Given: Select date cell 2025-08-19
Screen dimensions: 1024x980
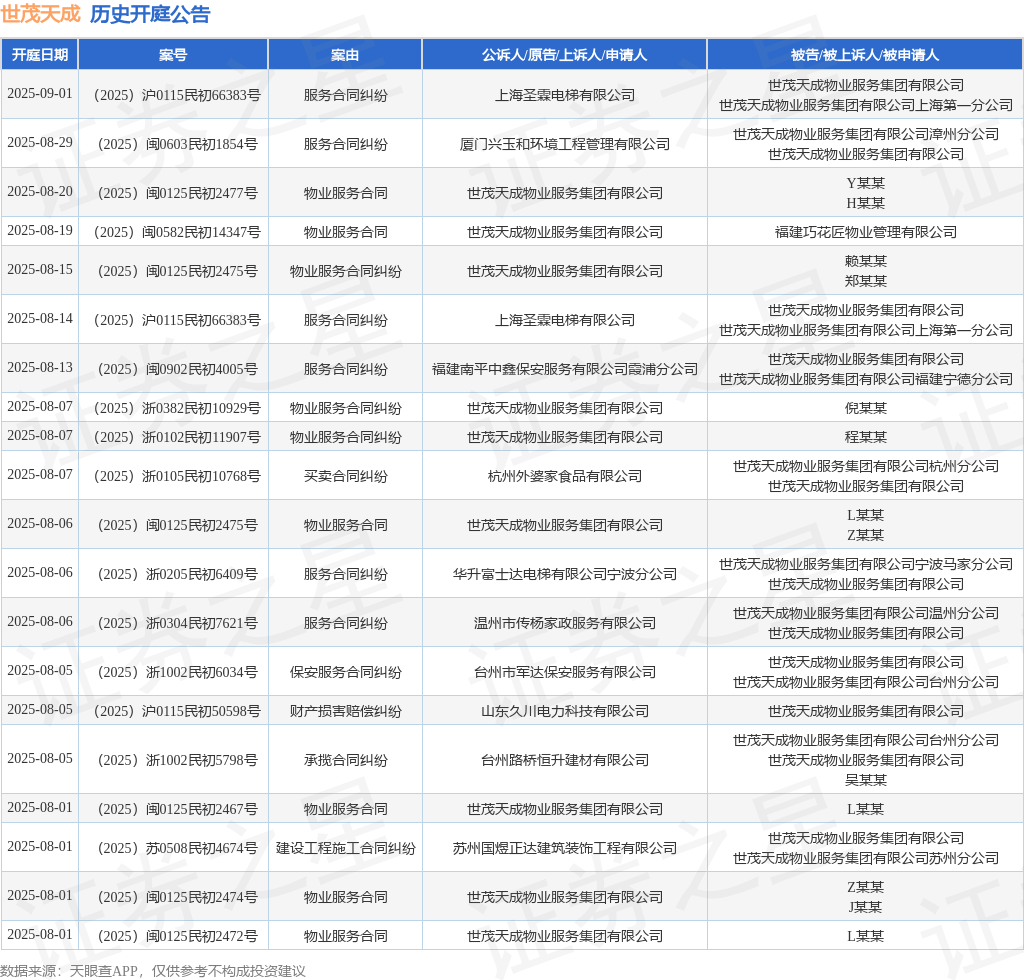Looking at the screenshot, I should [40, 230].
